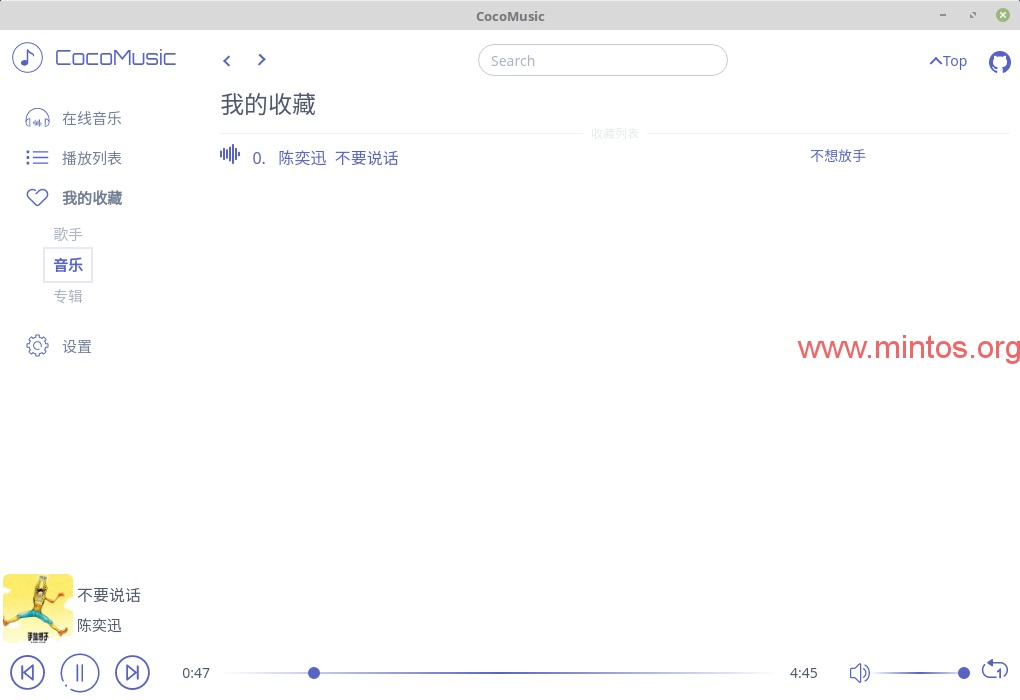Select the 歌手 sub-item under favorites
The image size is (1020, 700).
pyautogui.click(x=68, y=234)
